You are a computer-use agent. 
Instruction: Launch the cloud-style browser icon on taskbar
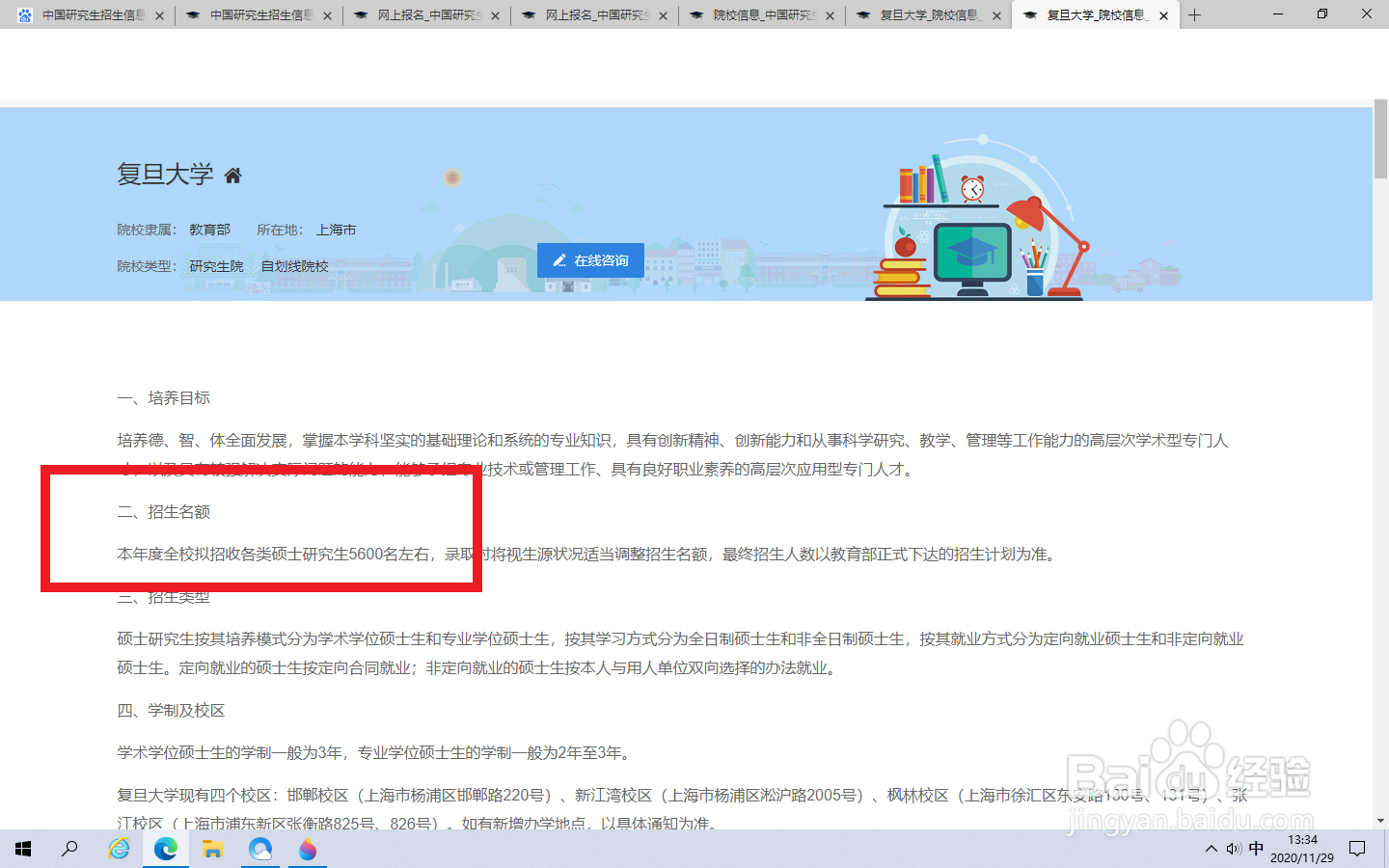click(x=259, y=850)
